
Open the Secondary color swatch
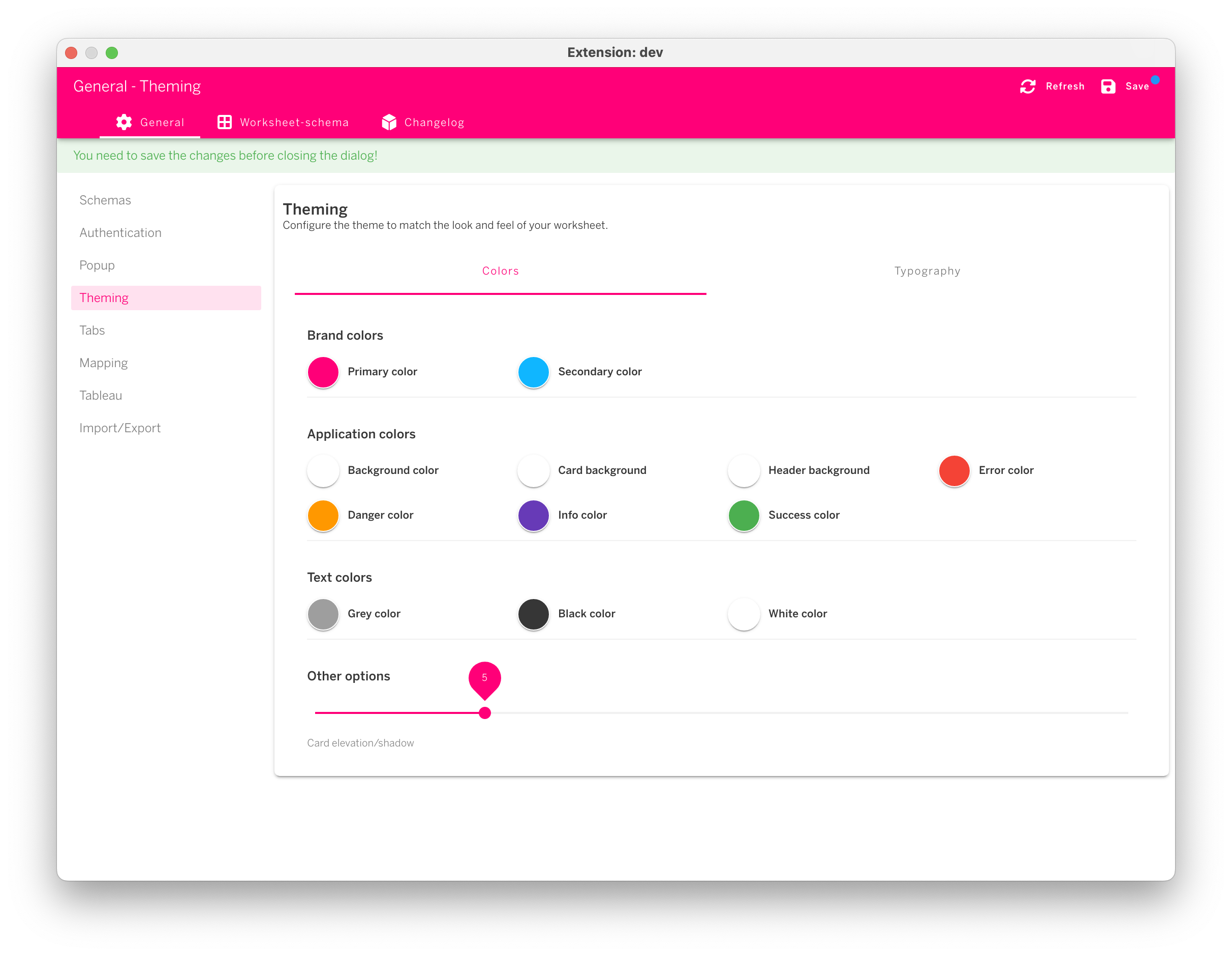click(533, 372)
